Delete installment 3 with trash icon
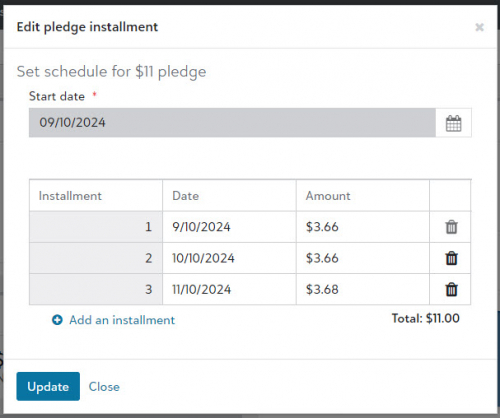This screenshot has height=418, width=500. [x=451, y=289]
